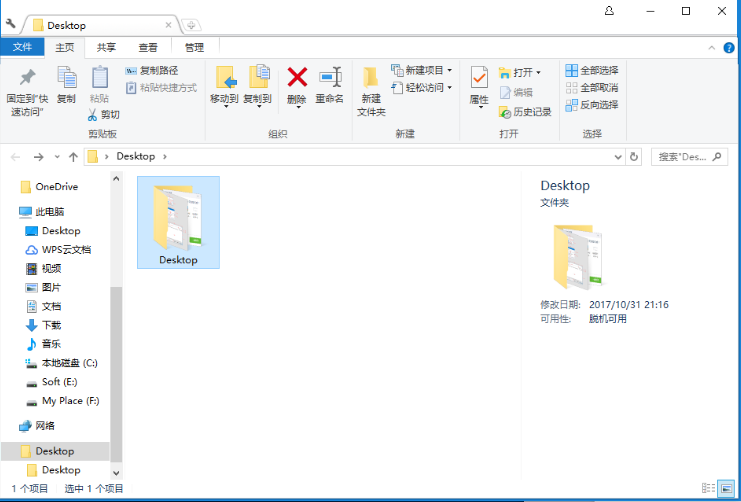The image size is (741, 502).
Task: Open 属性 properties
Action: (x=479, y=87)
